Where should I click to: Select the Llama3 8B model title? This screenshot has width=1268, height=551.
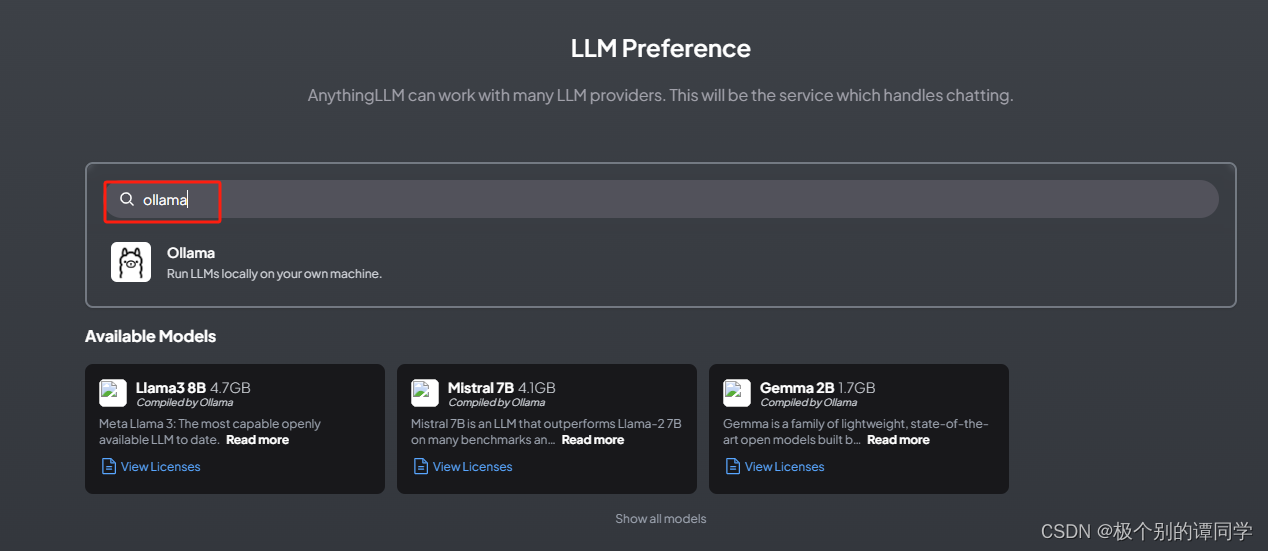171,388
